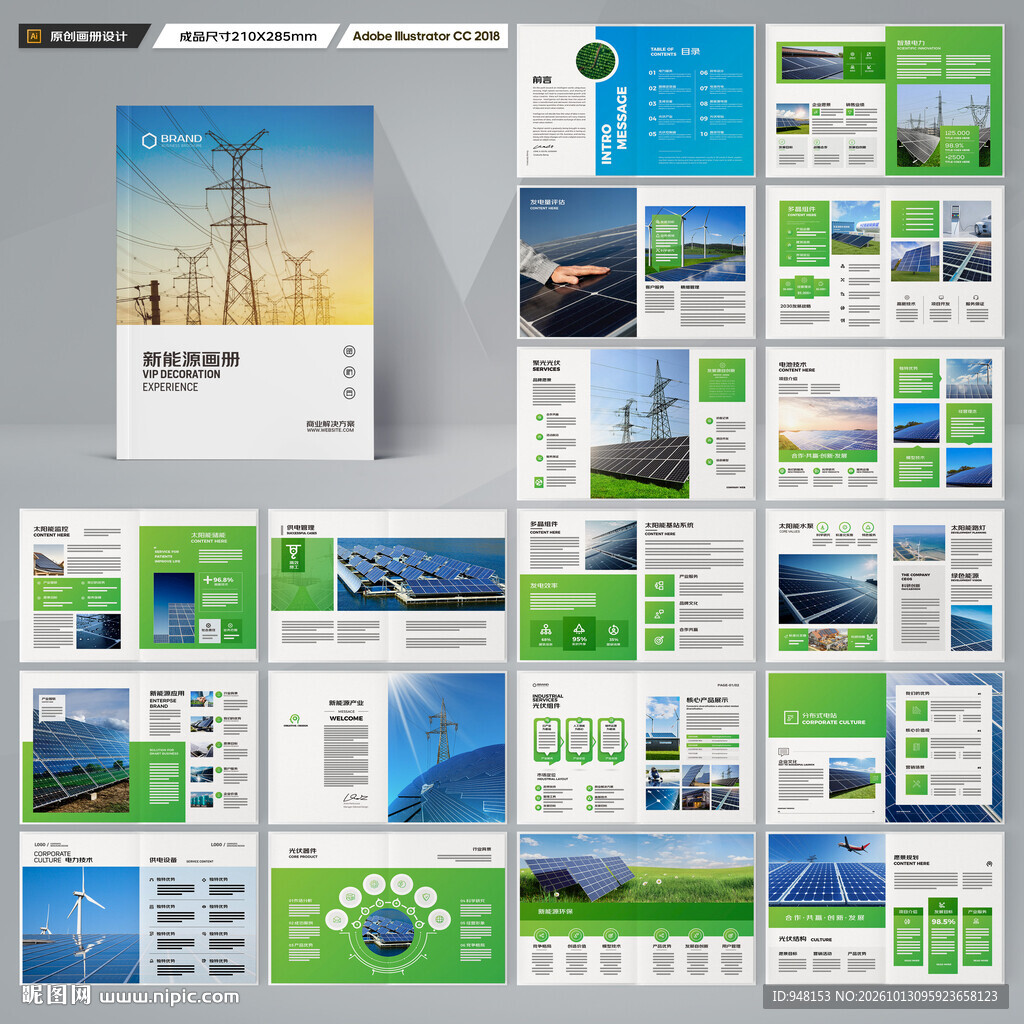Click the 商业解决方案 text on the cover

coord(330,423)
